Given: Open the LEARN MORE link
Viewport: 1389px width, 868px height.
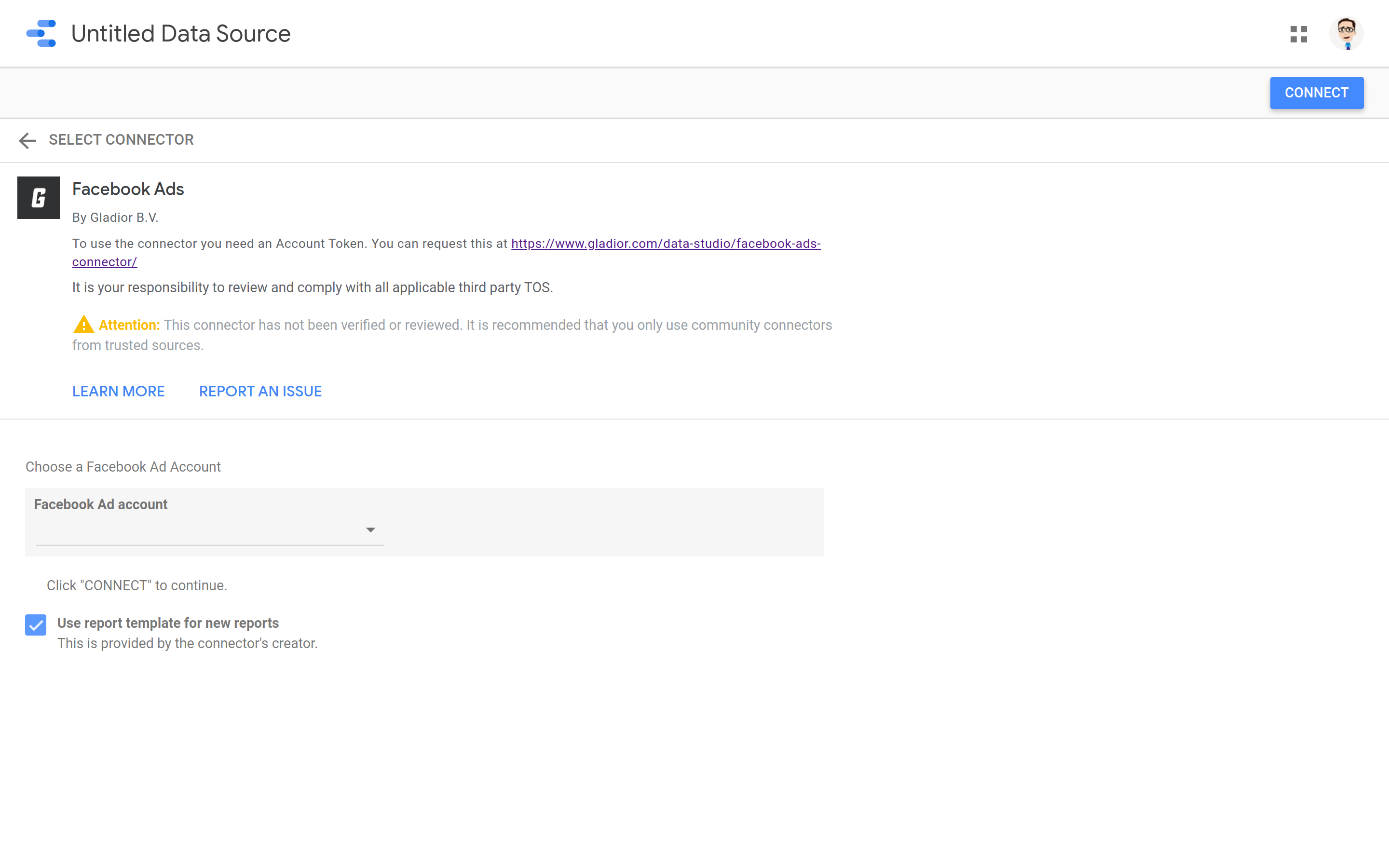Looking at the screenshot, I should [x=118, y=391].
